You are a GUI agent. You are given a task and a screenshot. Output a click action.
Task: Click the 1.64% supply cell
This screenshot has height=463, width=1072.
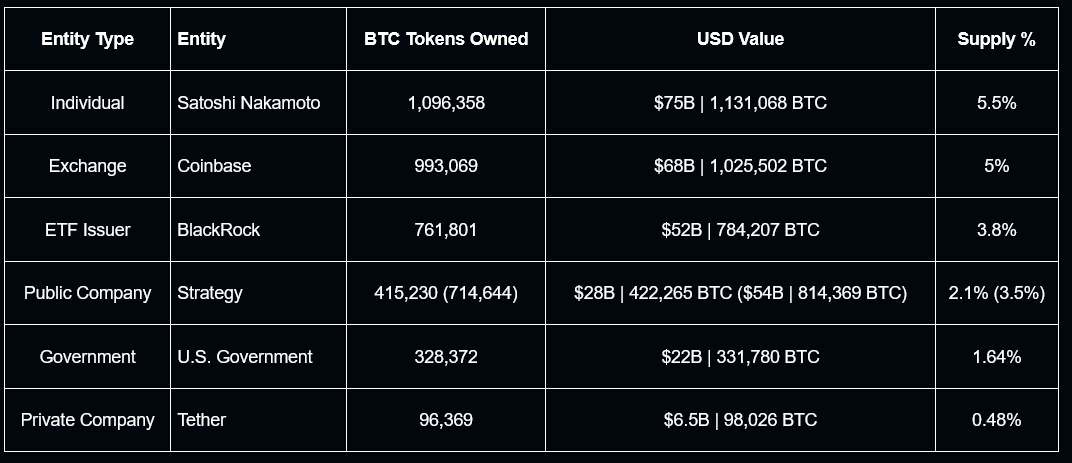pos(996,357)
